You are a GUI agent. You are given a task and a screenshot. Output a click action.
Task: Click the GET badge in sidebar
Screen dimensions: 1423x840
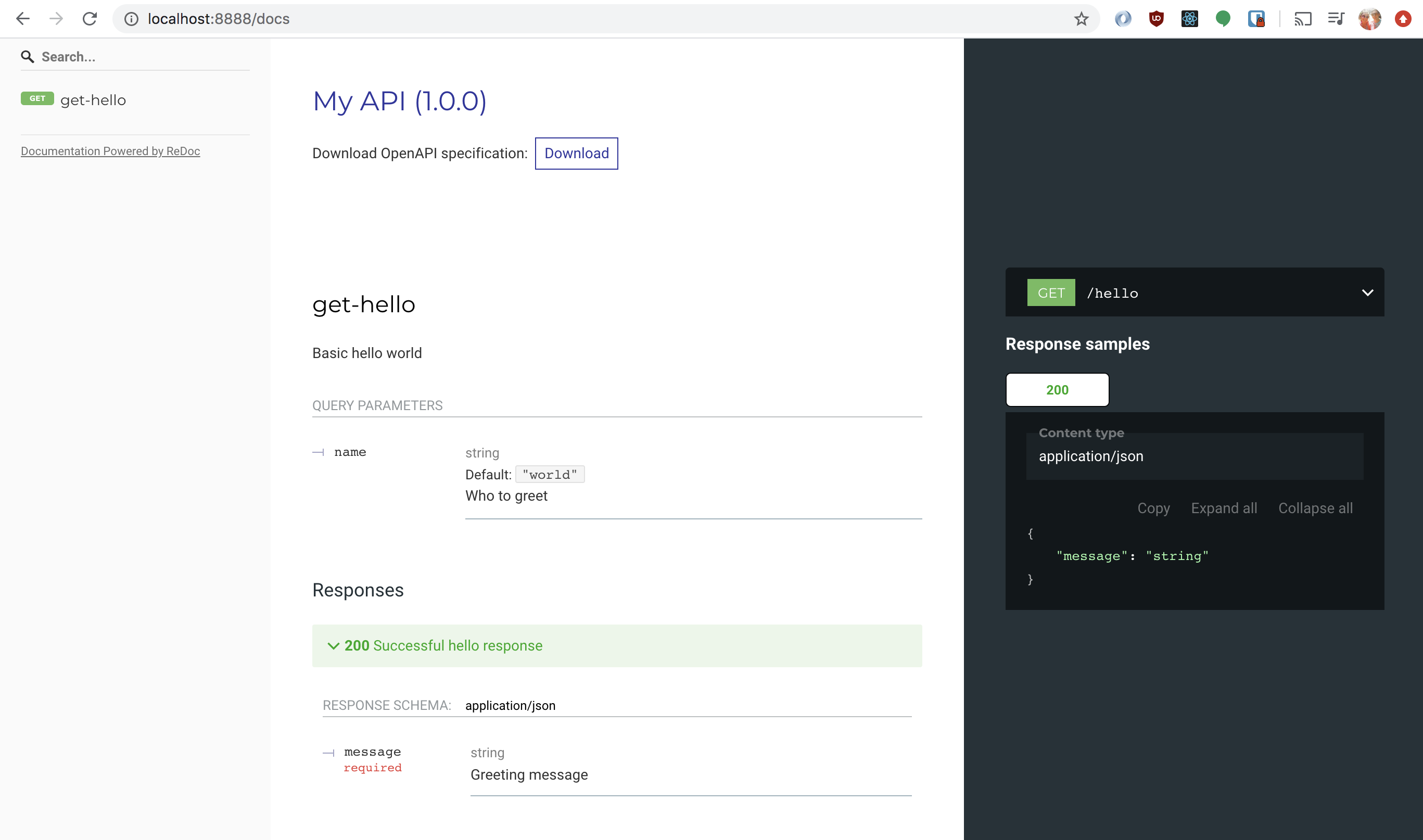click(x=37, y=98)
